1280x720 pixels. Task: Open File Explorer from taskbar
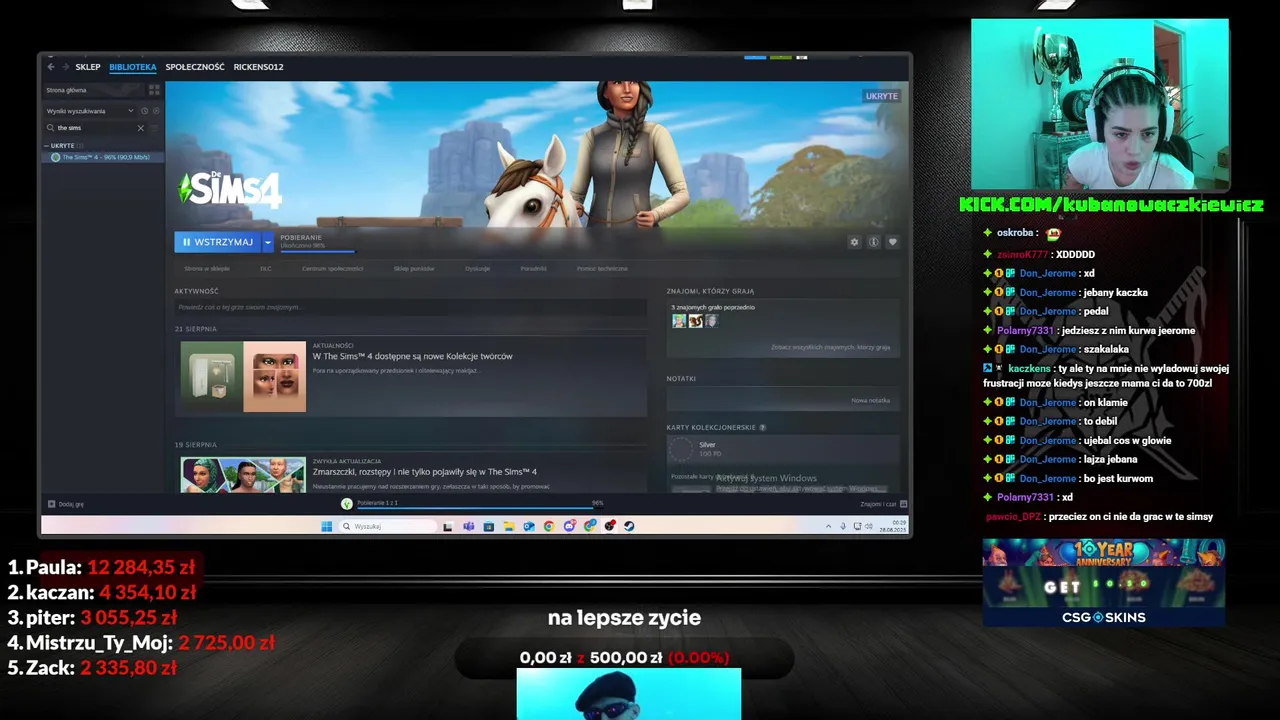click(509, 526)
